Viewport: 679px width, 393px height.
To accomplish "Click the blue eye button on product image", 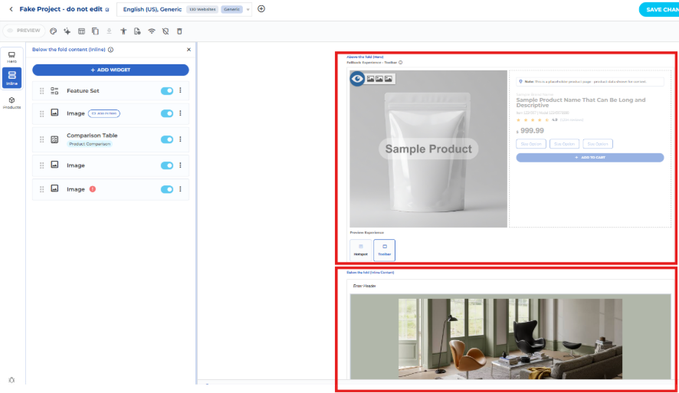I will click(x=357, y=79).
